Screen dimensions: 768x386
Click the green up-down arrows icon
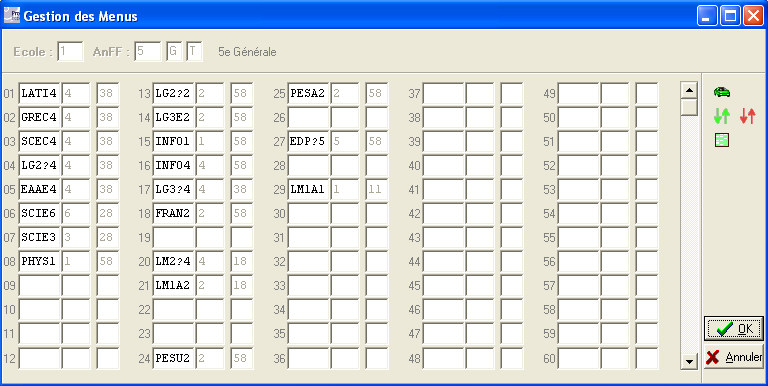point(721,116)
